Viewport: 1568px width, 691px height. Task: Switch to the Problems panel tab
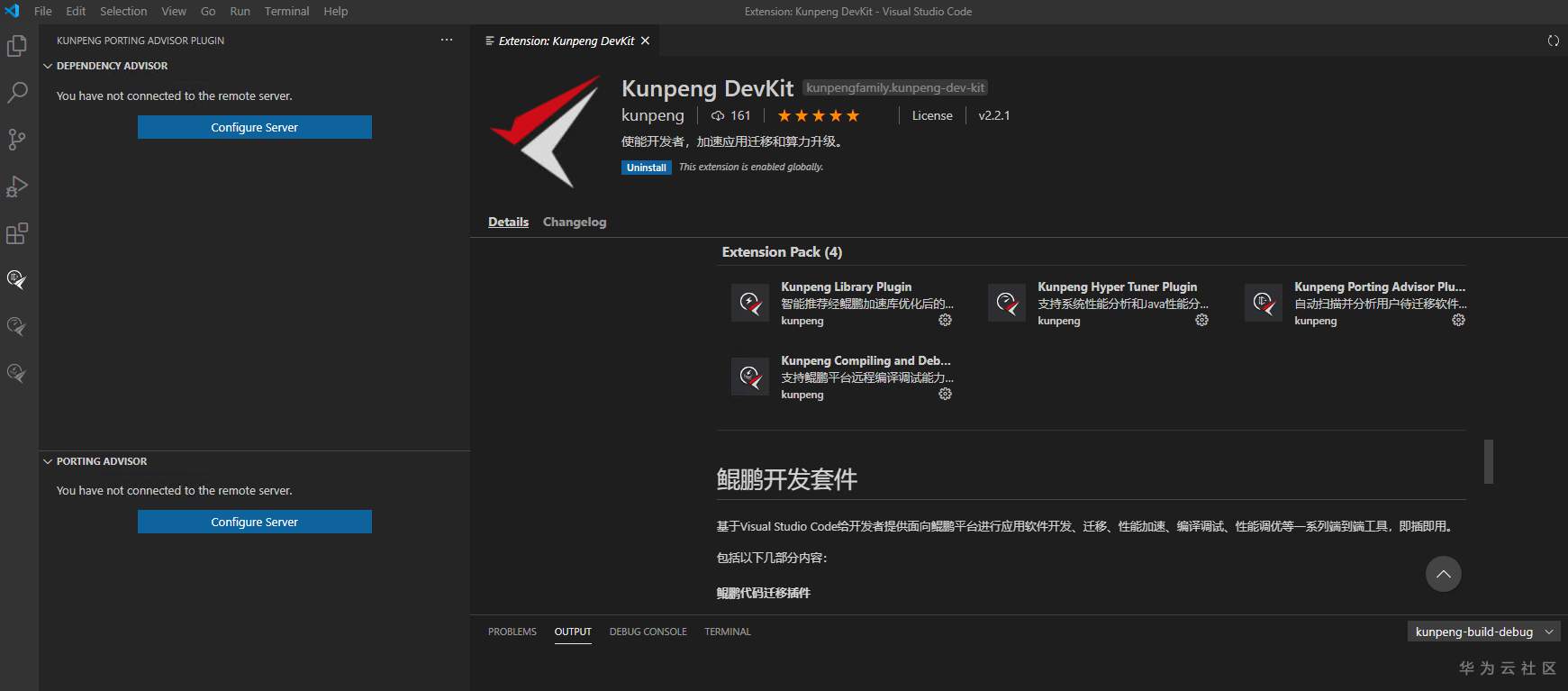(x=512, y=632)
